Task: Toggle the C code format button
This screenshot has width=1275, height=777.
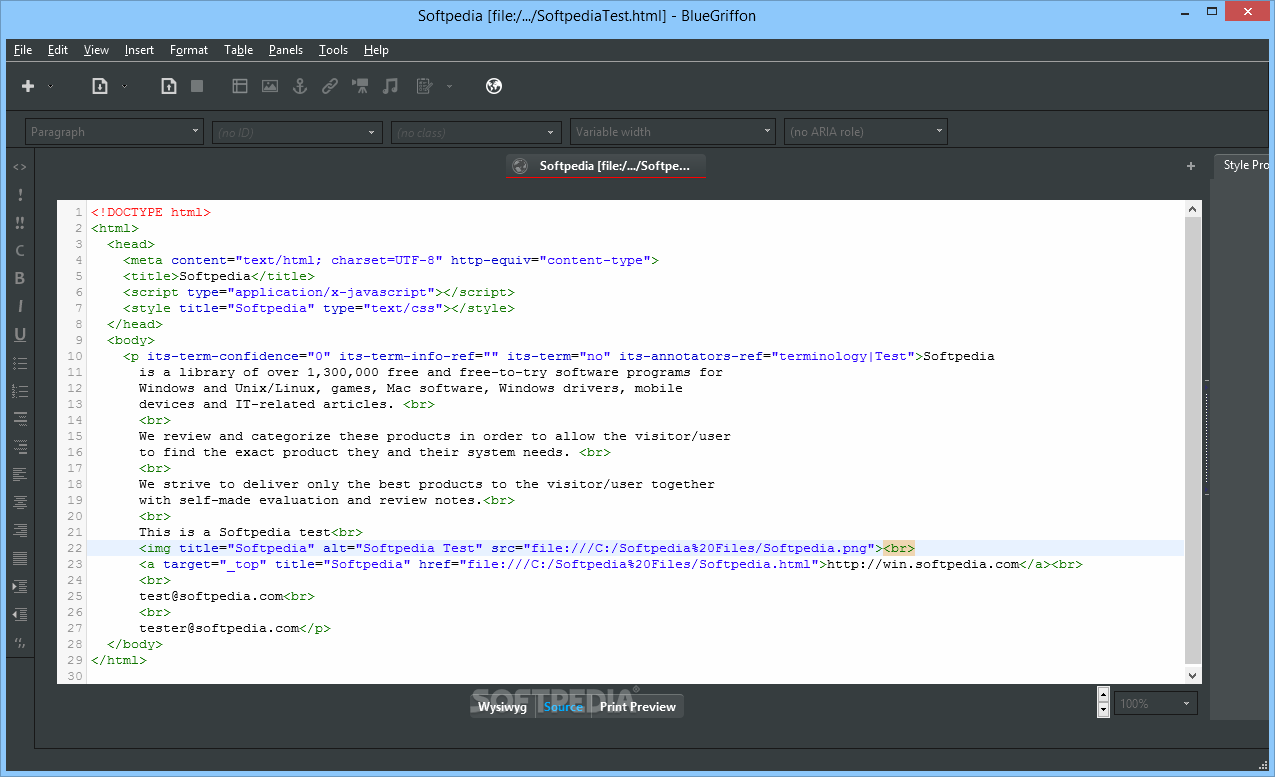Action: (x=19, y=251)
